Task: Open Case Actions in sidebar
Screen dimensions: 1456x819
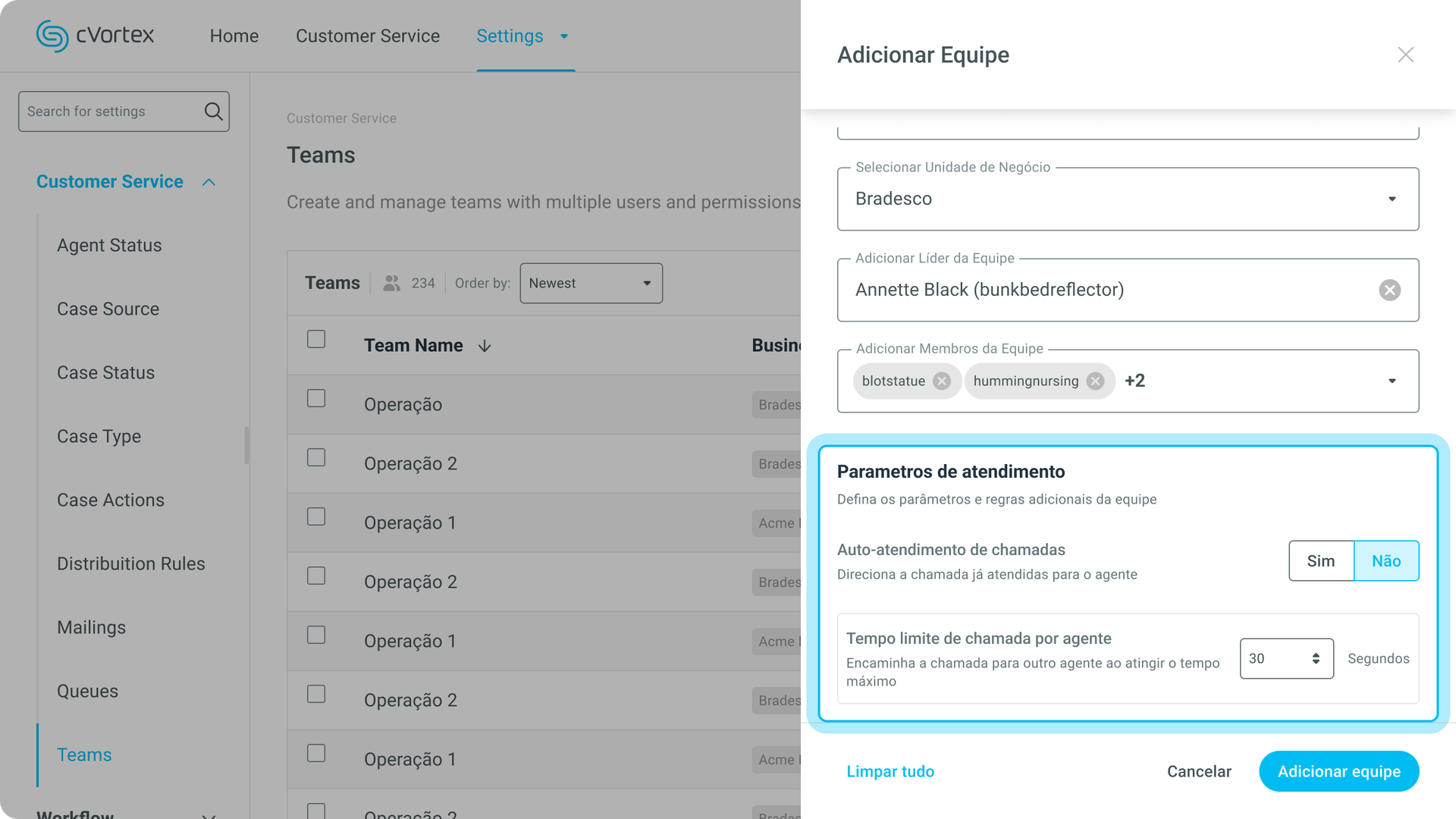Action: [111, 500]
